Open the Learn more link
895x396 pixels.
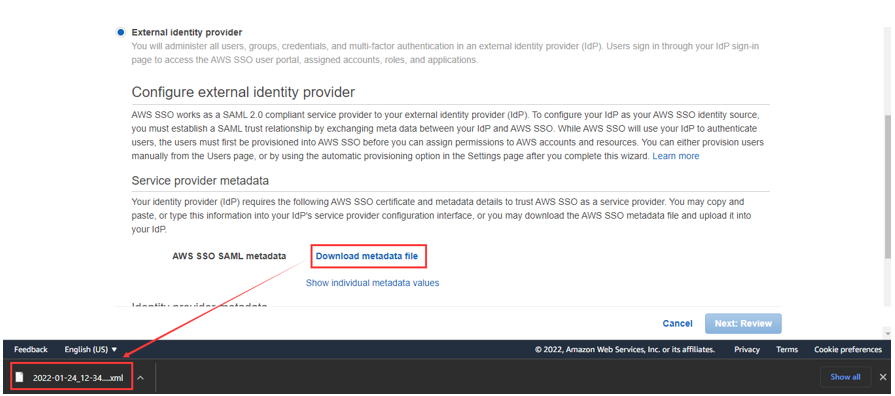coord(676,156)
